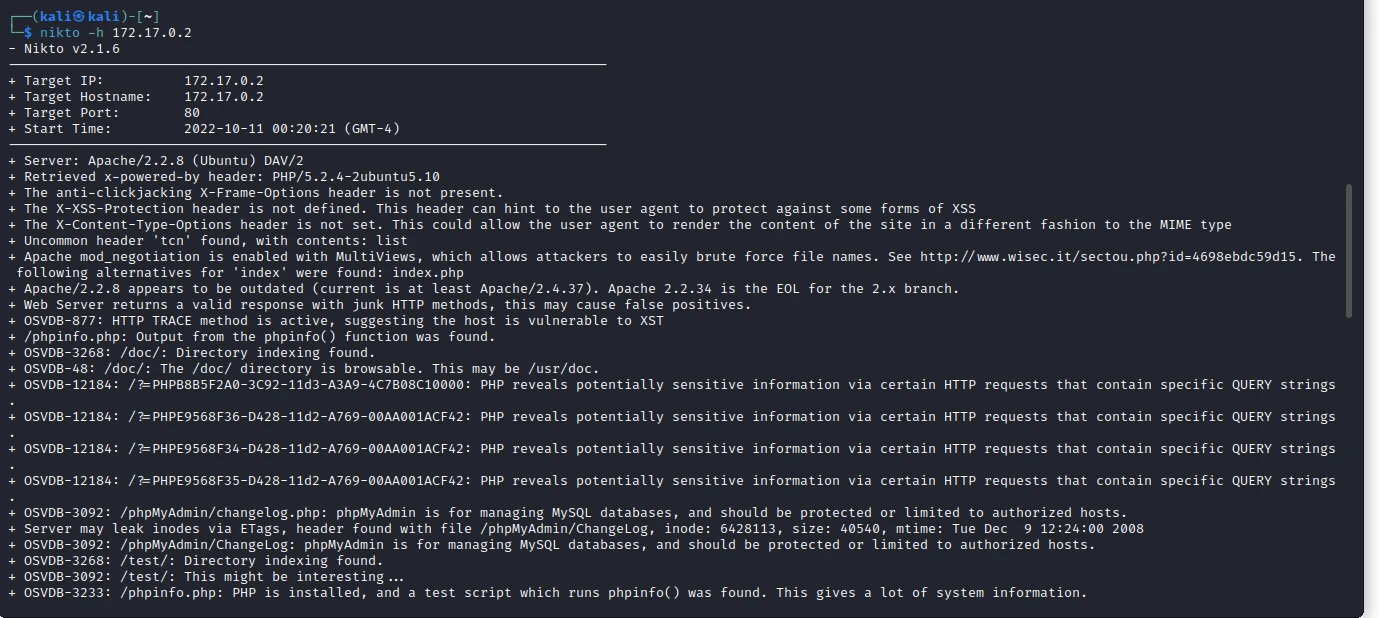Click the 'tcn' uncommon header line
This screenshot has width=1384, height=618.
[x=215, y=241]
